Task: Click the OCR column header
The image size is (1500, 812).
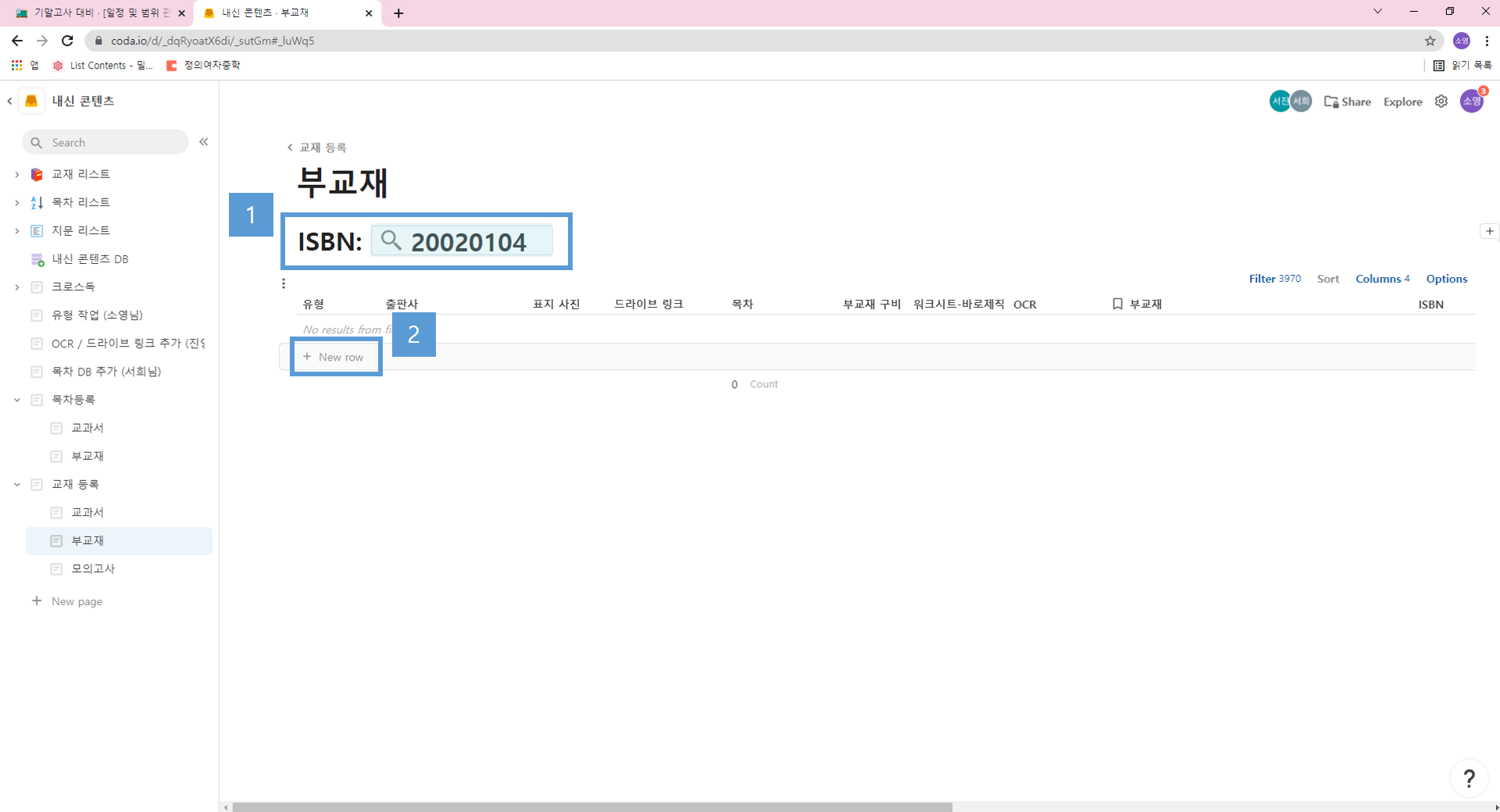Action: pyautogui.click(x=1025, y=304)
